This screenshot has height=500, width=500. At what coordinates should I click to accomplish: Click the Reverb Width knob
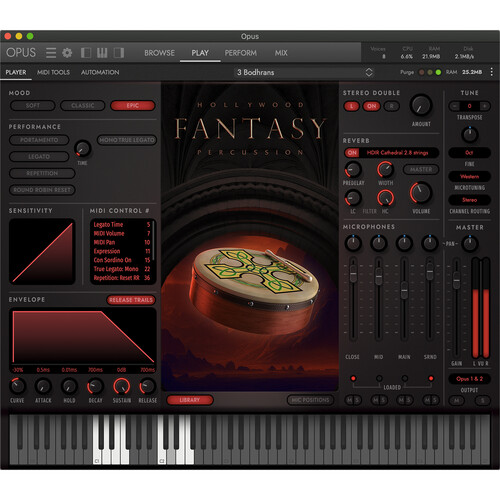(x=385, y=170)
